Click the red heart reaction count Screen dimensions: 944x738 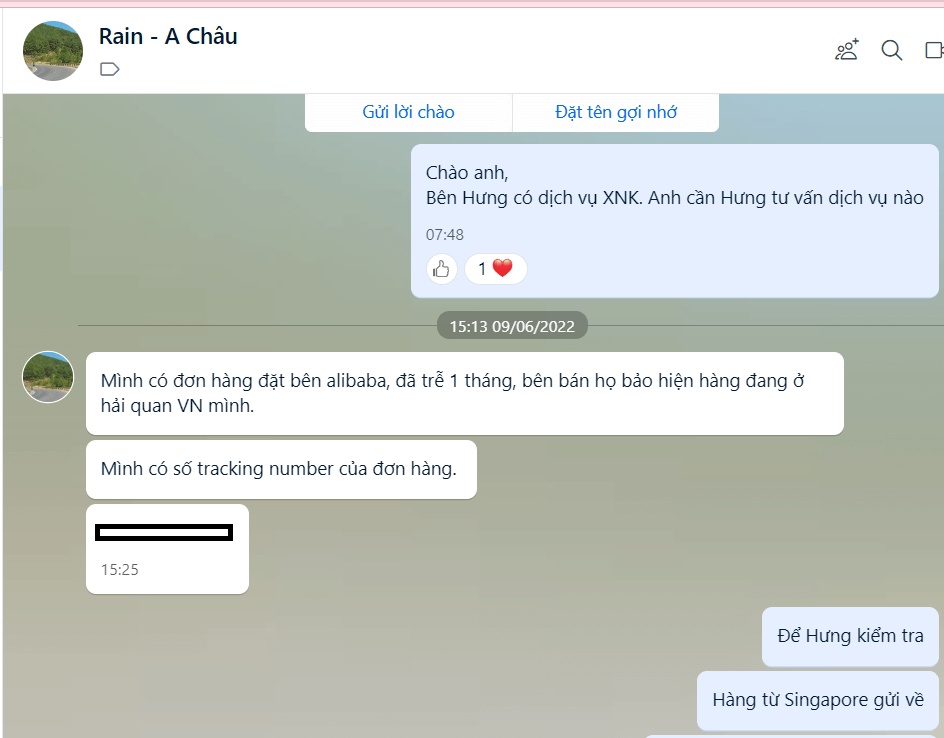pyautogui.click(x=495, y=268)
